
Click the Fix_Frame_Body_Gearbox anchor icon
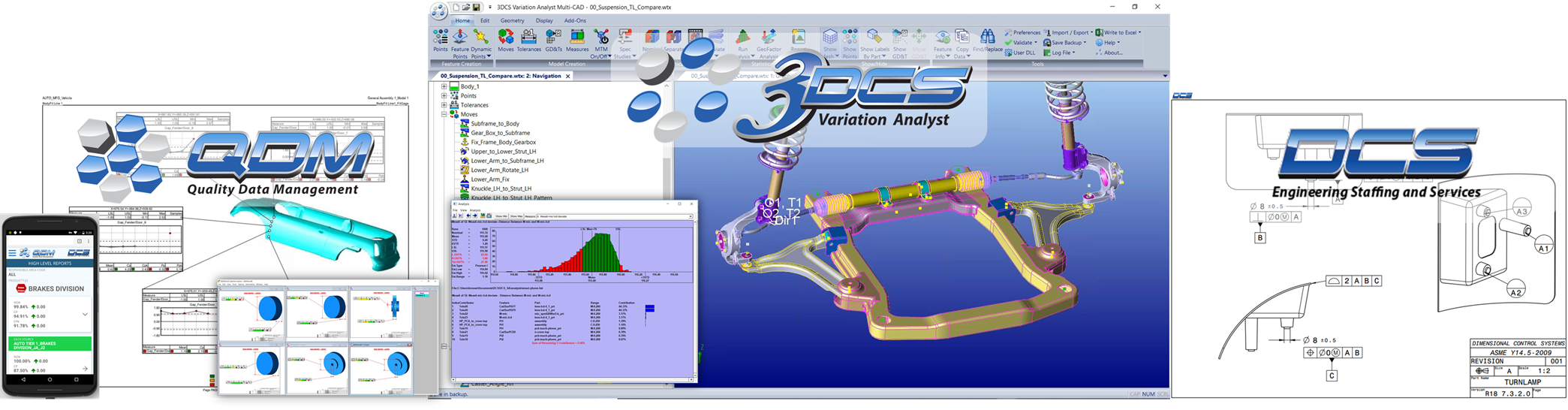pos(465,142)
